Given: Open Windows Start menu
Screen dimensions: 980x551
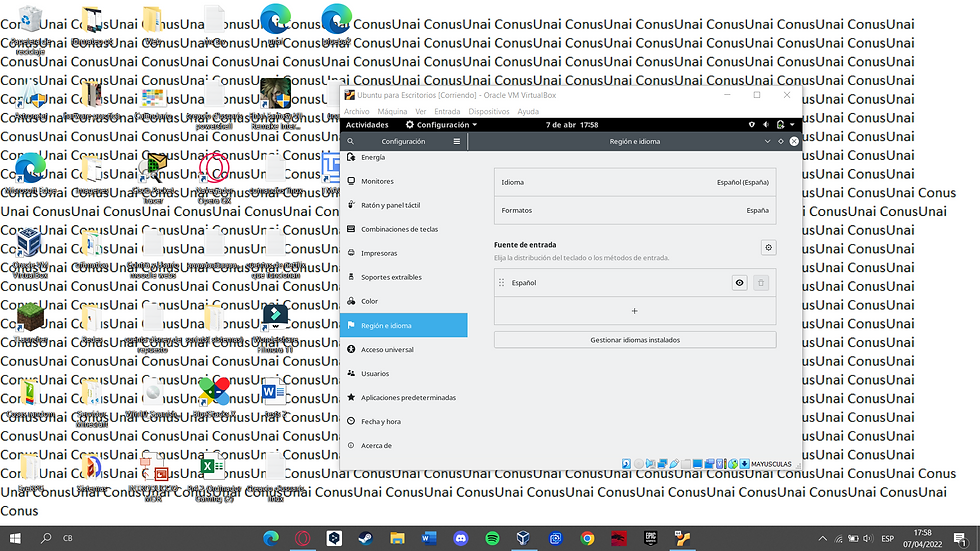Looking at the screenshot, I should click(15, 538).
